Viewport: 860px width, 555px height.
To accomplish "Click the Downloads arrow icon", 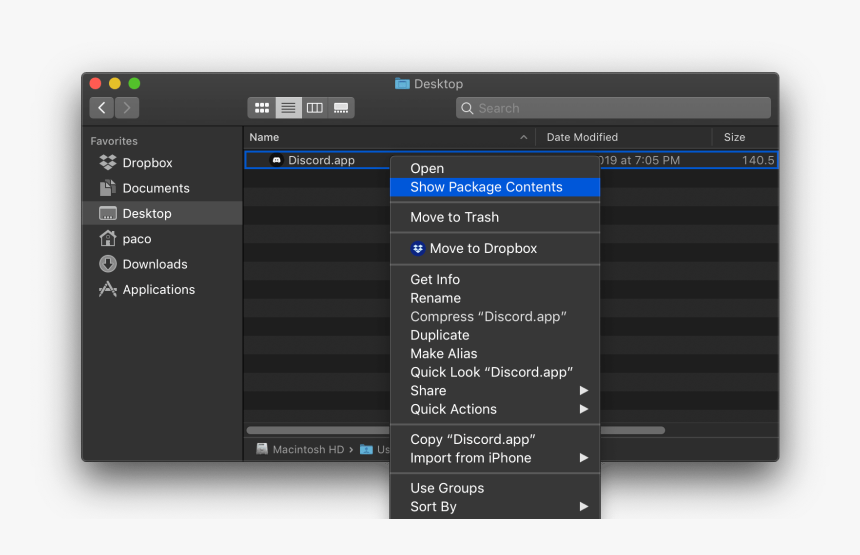I will 108,264.
